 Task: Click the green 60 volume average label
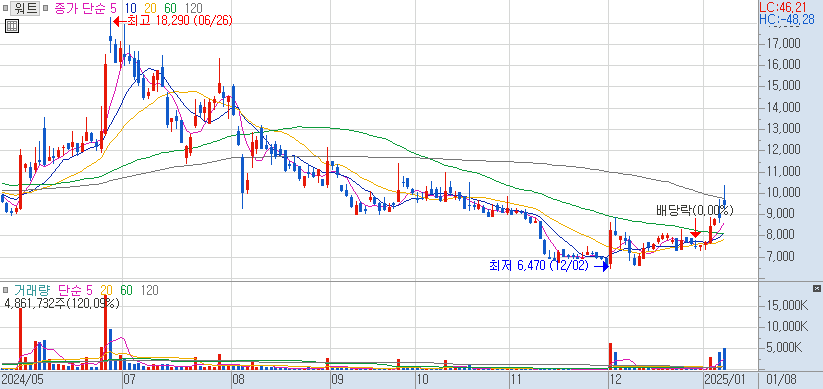126,290
